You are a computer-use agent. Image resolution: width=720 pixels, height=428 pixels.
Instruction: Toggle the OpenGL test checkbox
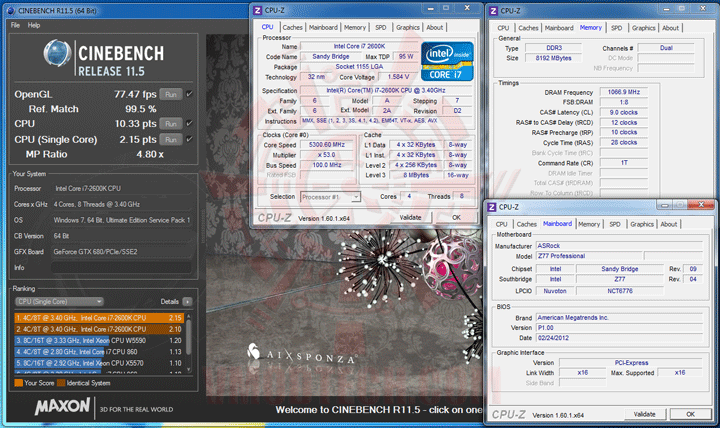189,94
